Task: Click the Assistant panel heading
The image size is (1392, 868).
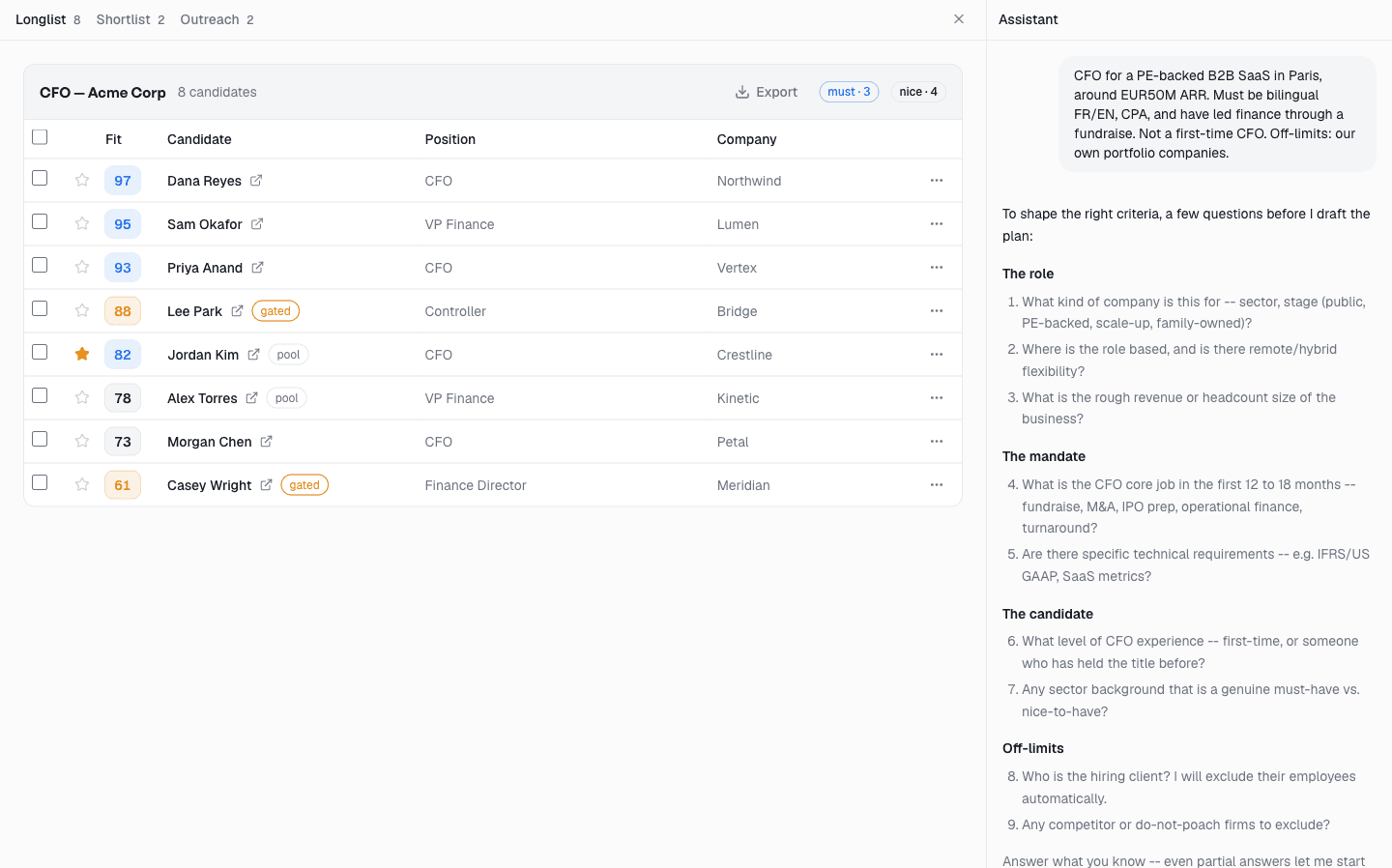Action: pyautogui.click(x=1028, y=19)
